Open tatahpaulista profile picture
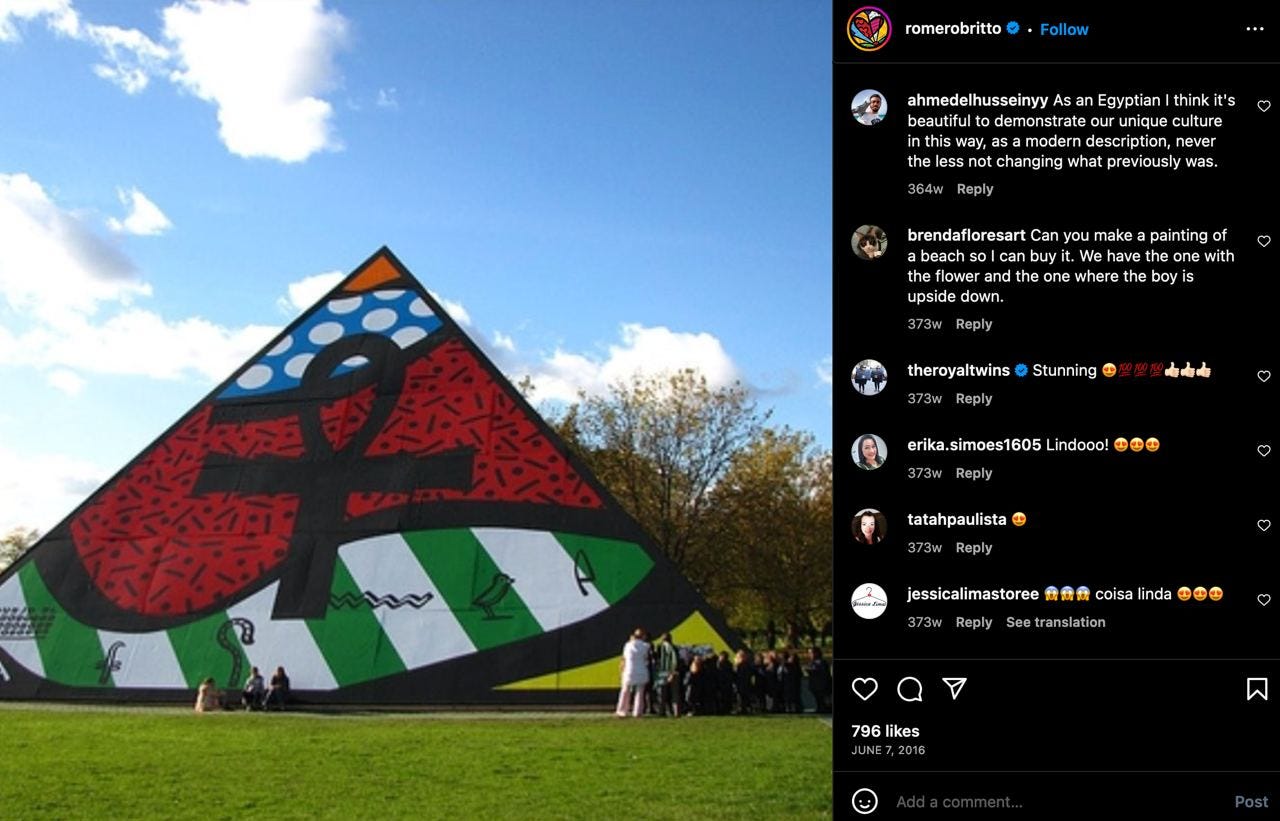This screenshot has height=821, width=1280. (869, 526)
